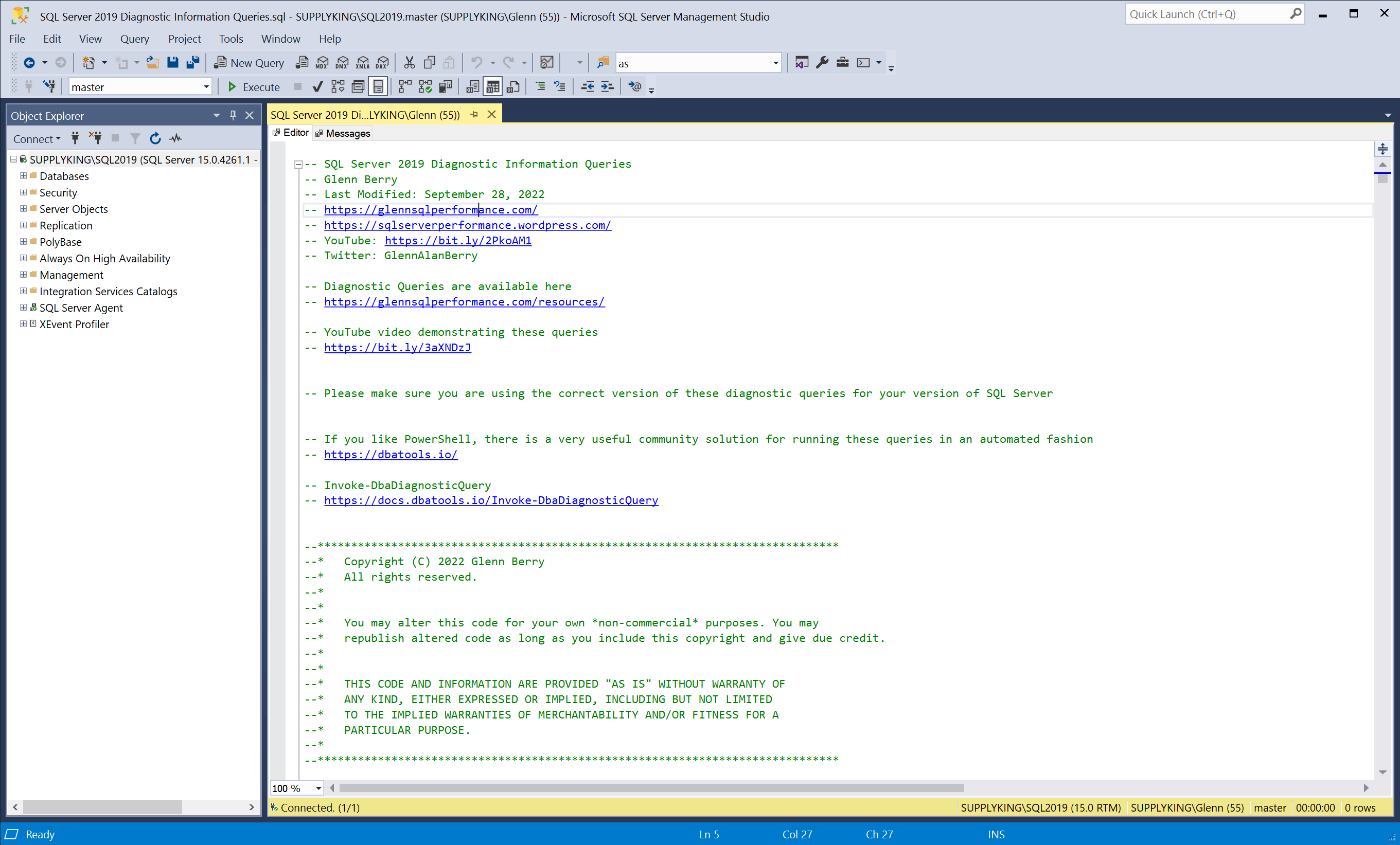Image resolution: width=1400 pixels, height=845 pixels.
Task: Open the dbatools.io link
Action: (391, 454)
